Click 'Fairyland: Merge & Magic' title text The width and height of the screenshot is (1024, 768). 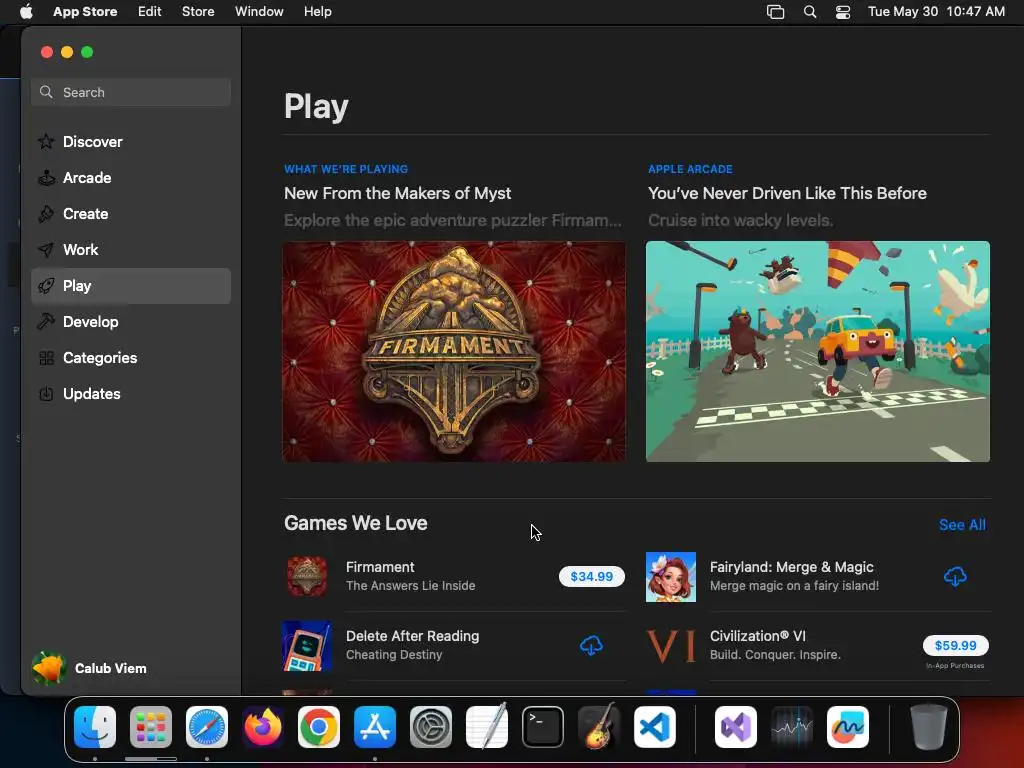pos(792,567)
